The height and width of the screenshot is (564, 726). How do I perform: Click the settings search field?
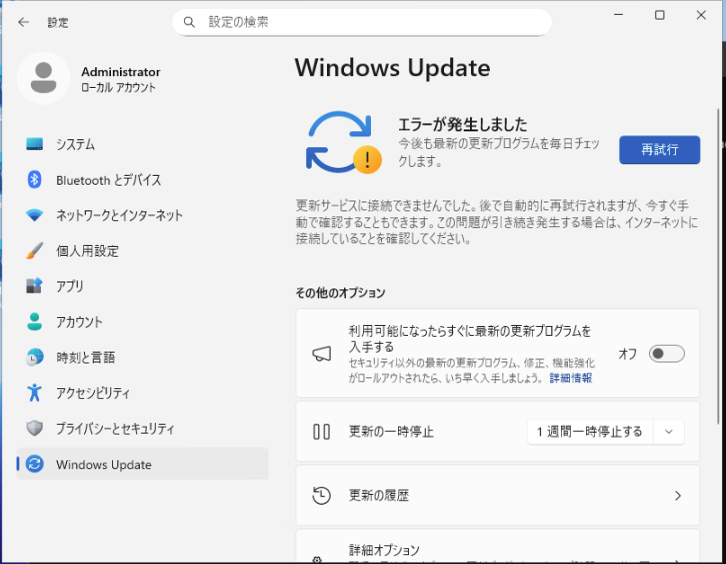370,21
